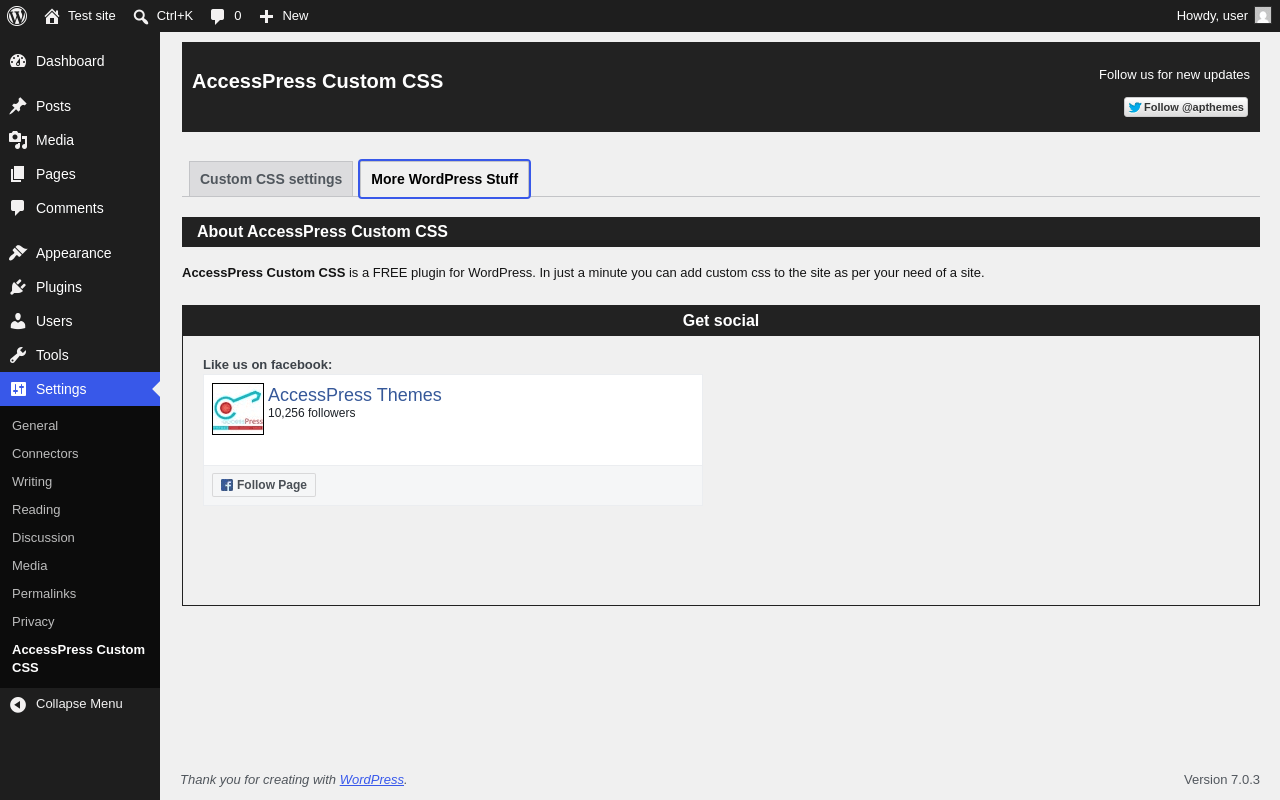Image resolution: width=1280 pixels, height=800 pixels.
Task: Click the Get social heading
Action: (x=721, y=321)
